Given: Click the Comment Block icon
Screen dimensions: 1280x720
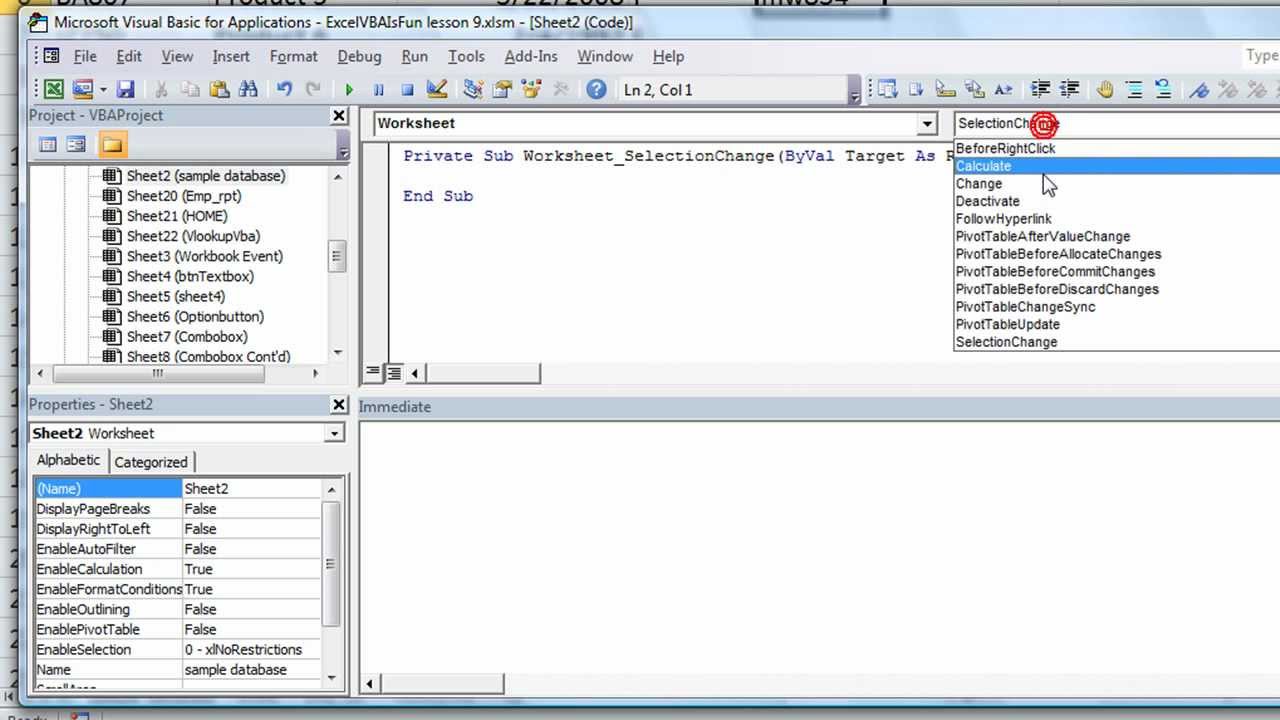Looking at the screenshot, I should tap(1134, 90).
